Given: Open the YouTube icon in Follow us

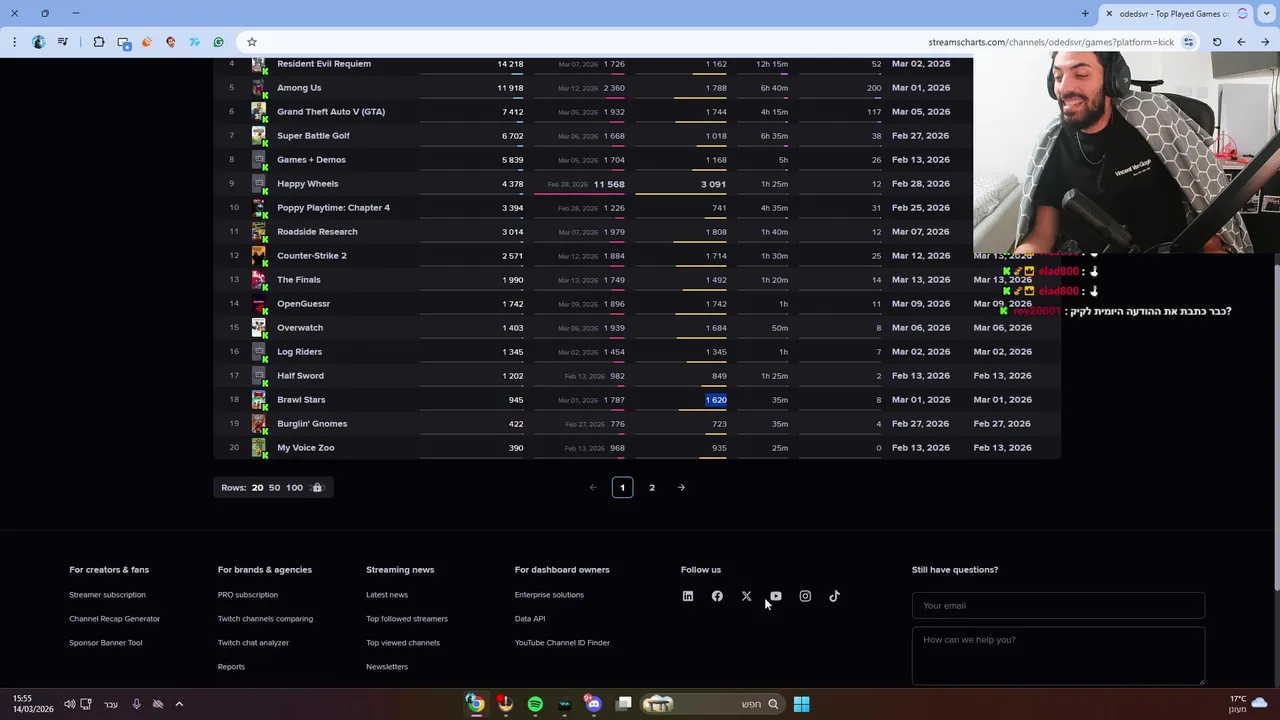Looking at the screenshot, I should (x=776, y=596).
